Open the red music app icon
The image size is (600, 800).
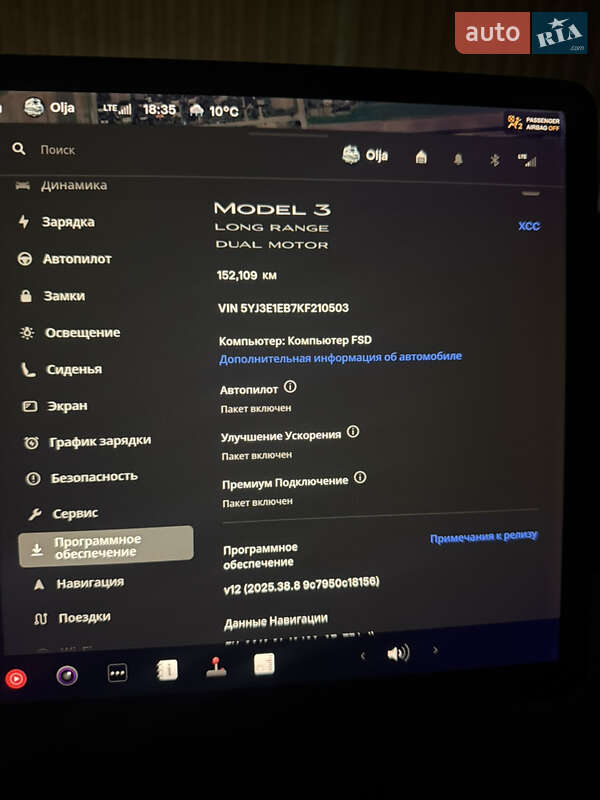(x=16, y=679)
